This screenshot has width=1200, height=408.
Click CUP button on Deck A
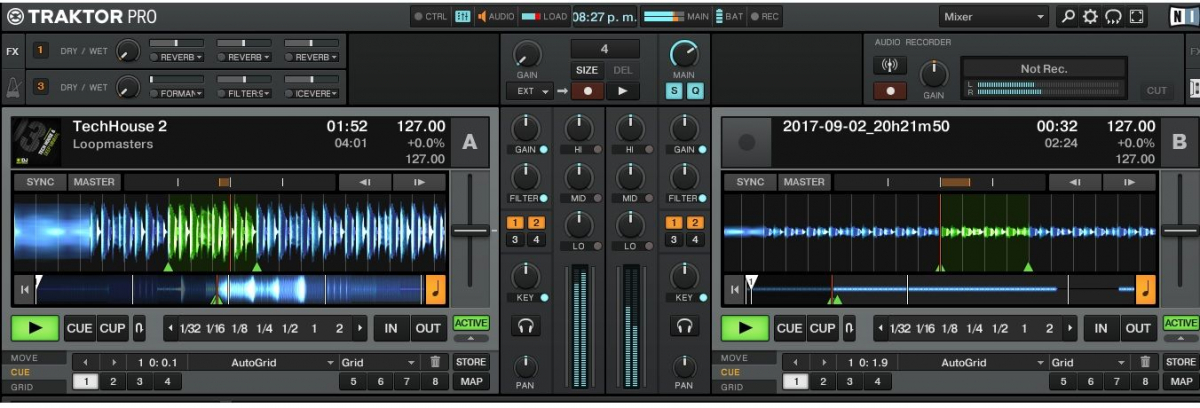[112, 328]
